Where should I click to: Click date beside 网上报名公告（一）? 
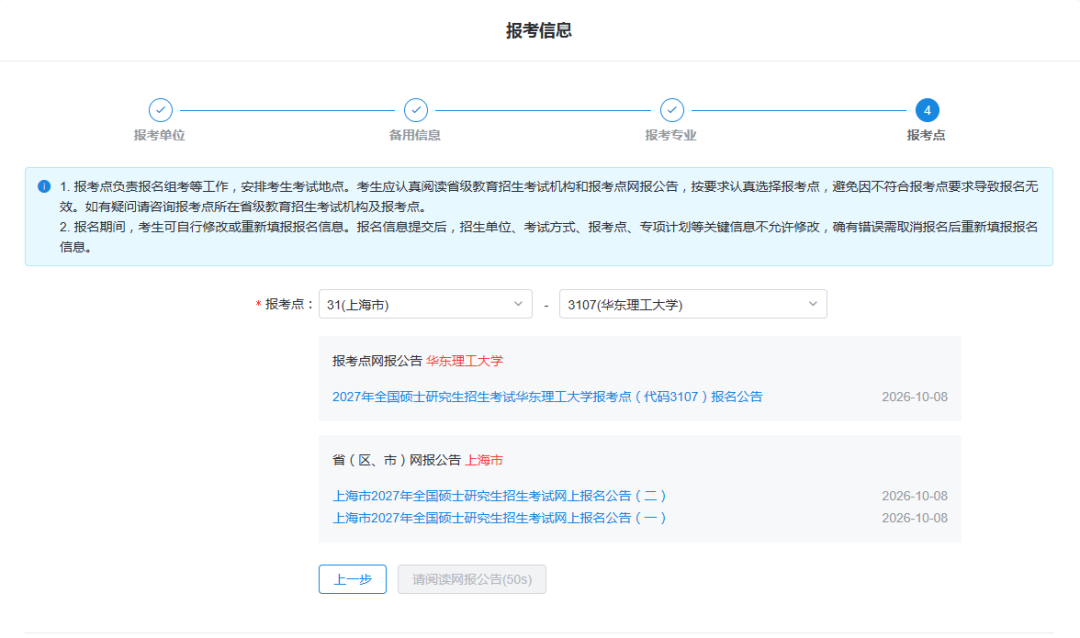pos(915,518)
